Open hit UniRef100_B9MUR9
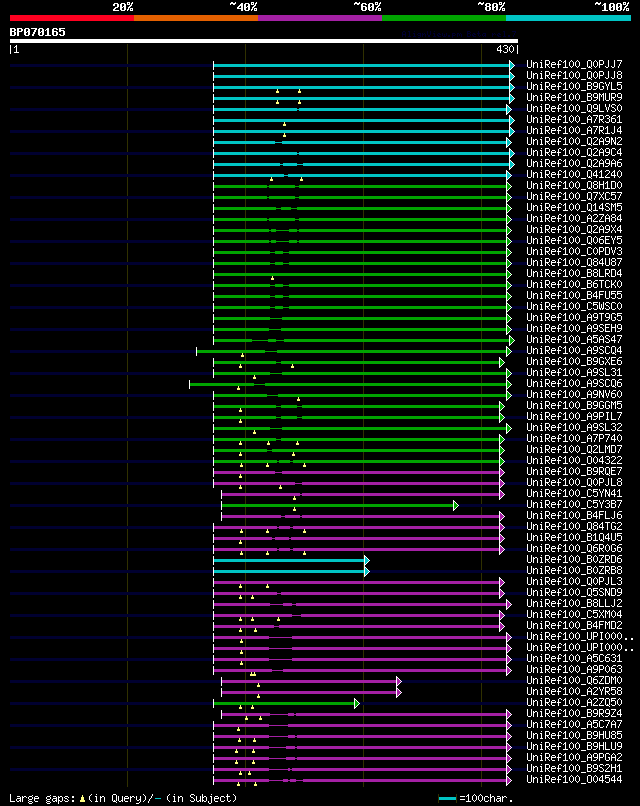 574,98
